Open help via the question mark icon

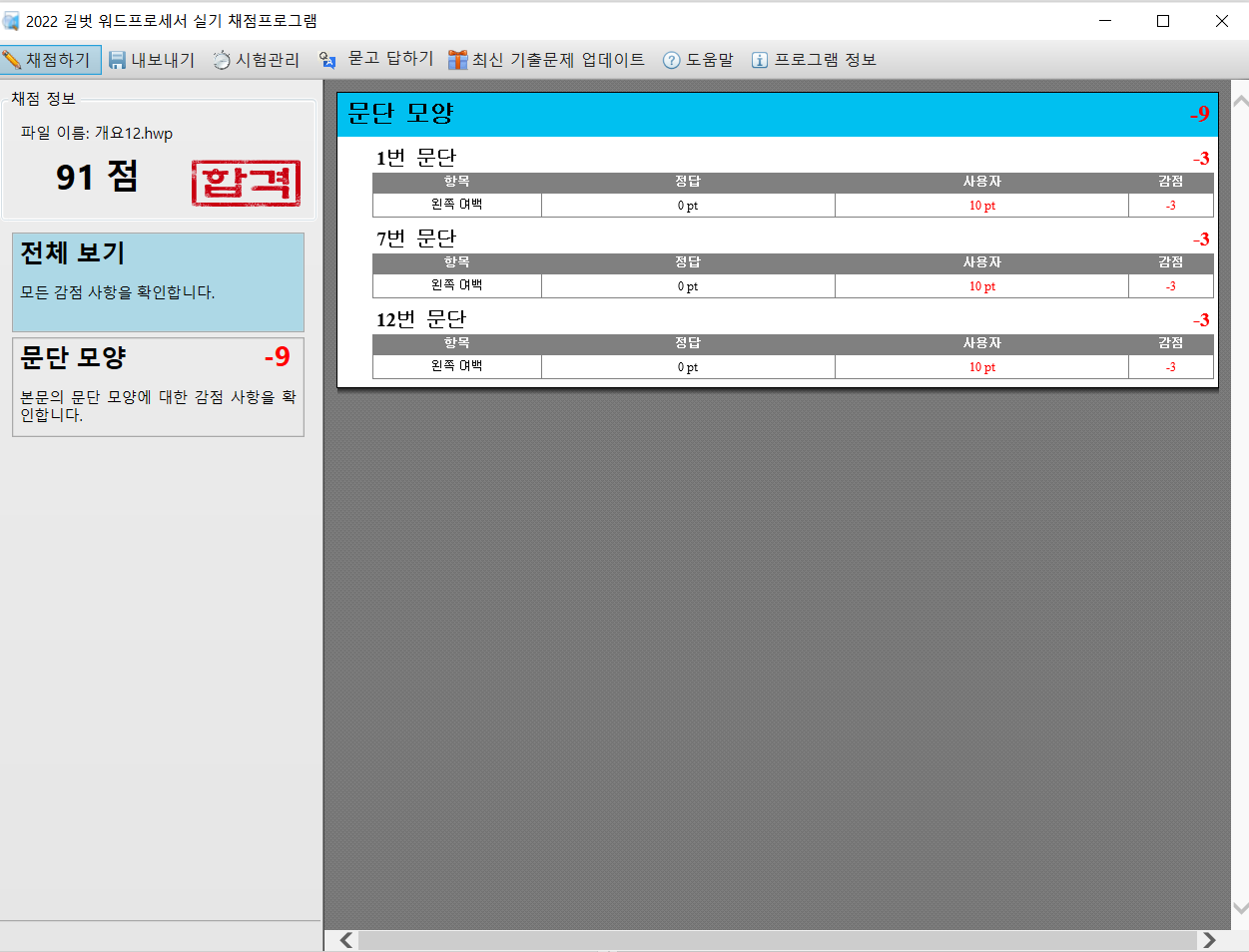[x=671, y=60]
